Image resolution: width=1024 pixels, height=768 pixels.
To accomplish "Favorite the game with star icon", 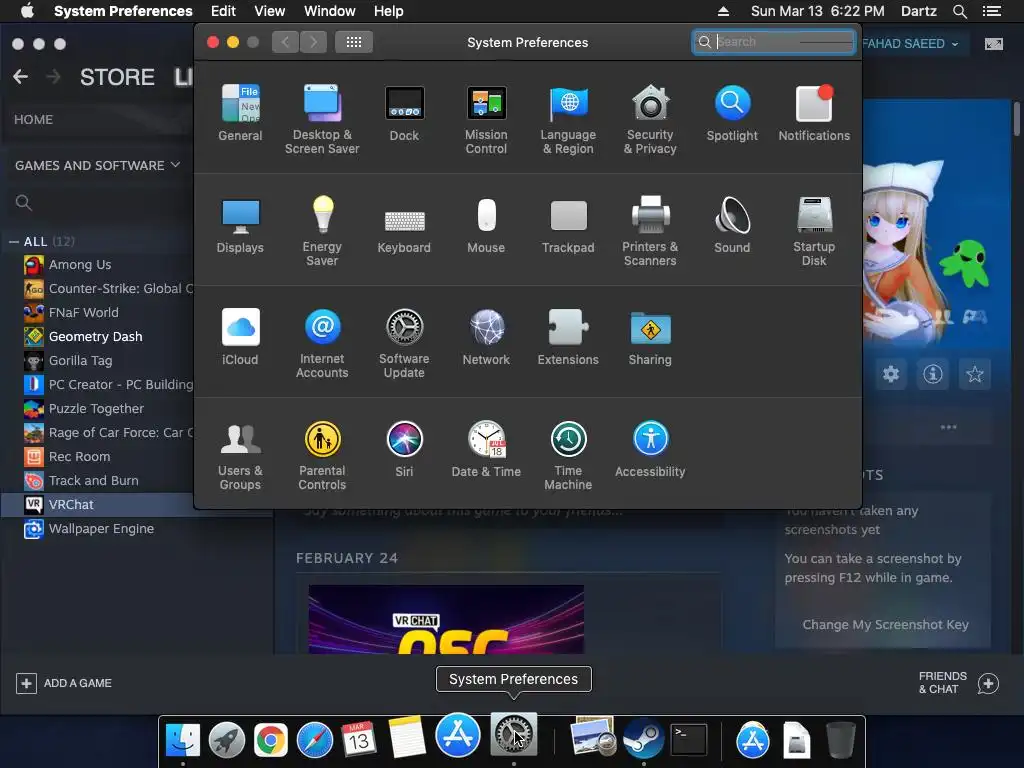I will (x=974, y=374).
